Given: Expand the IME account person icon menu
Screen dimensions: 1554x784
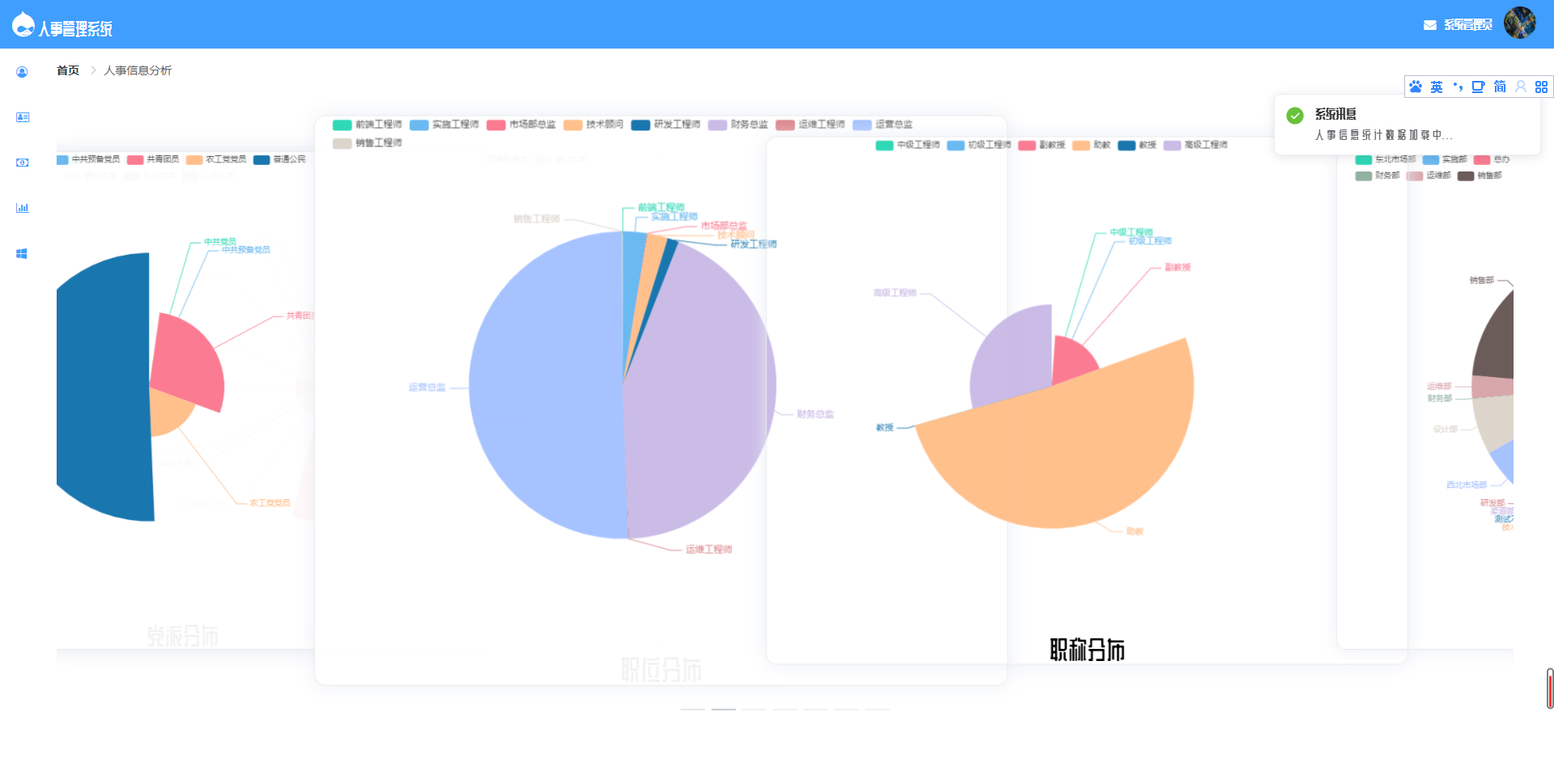Looking at the screenshot, I should tap(1520, 87).
